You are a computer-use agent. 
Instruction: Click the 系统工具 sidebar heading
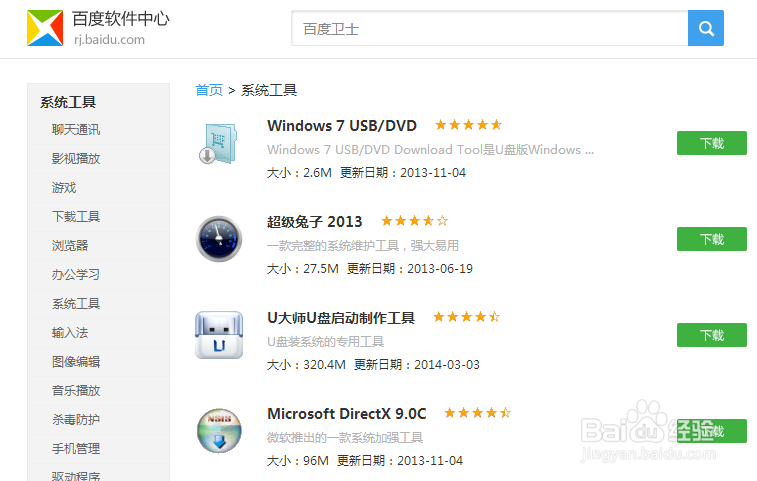[x=68, y=102]
